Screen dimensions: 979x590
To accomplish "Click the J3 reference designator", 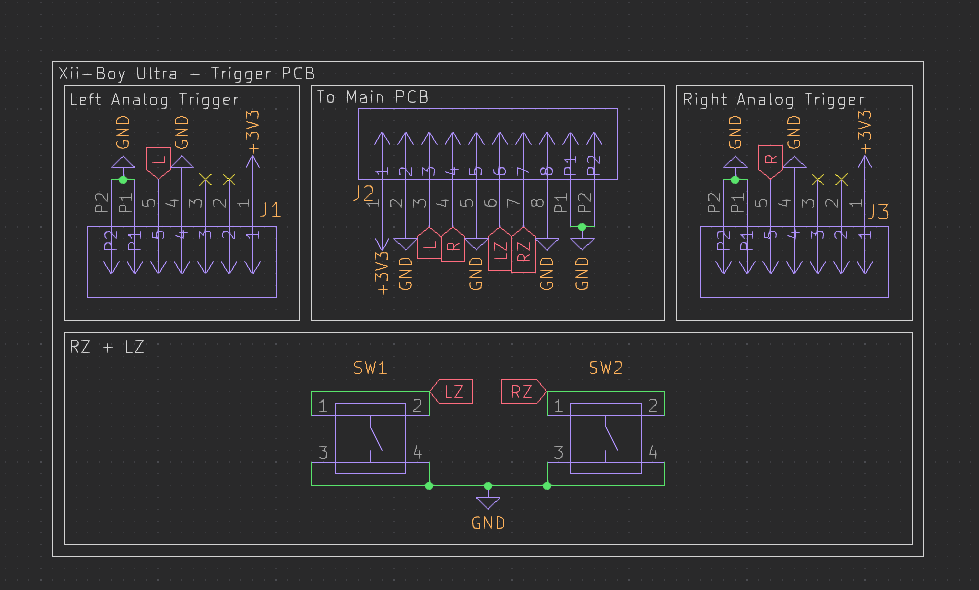I will click(878, 211).
